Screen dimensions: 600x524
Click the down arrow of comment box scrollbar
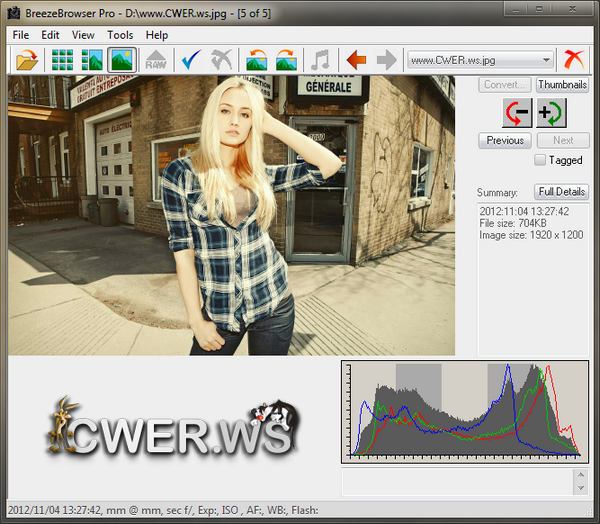tap(581, 488)
